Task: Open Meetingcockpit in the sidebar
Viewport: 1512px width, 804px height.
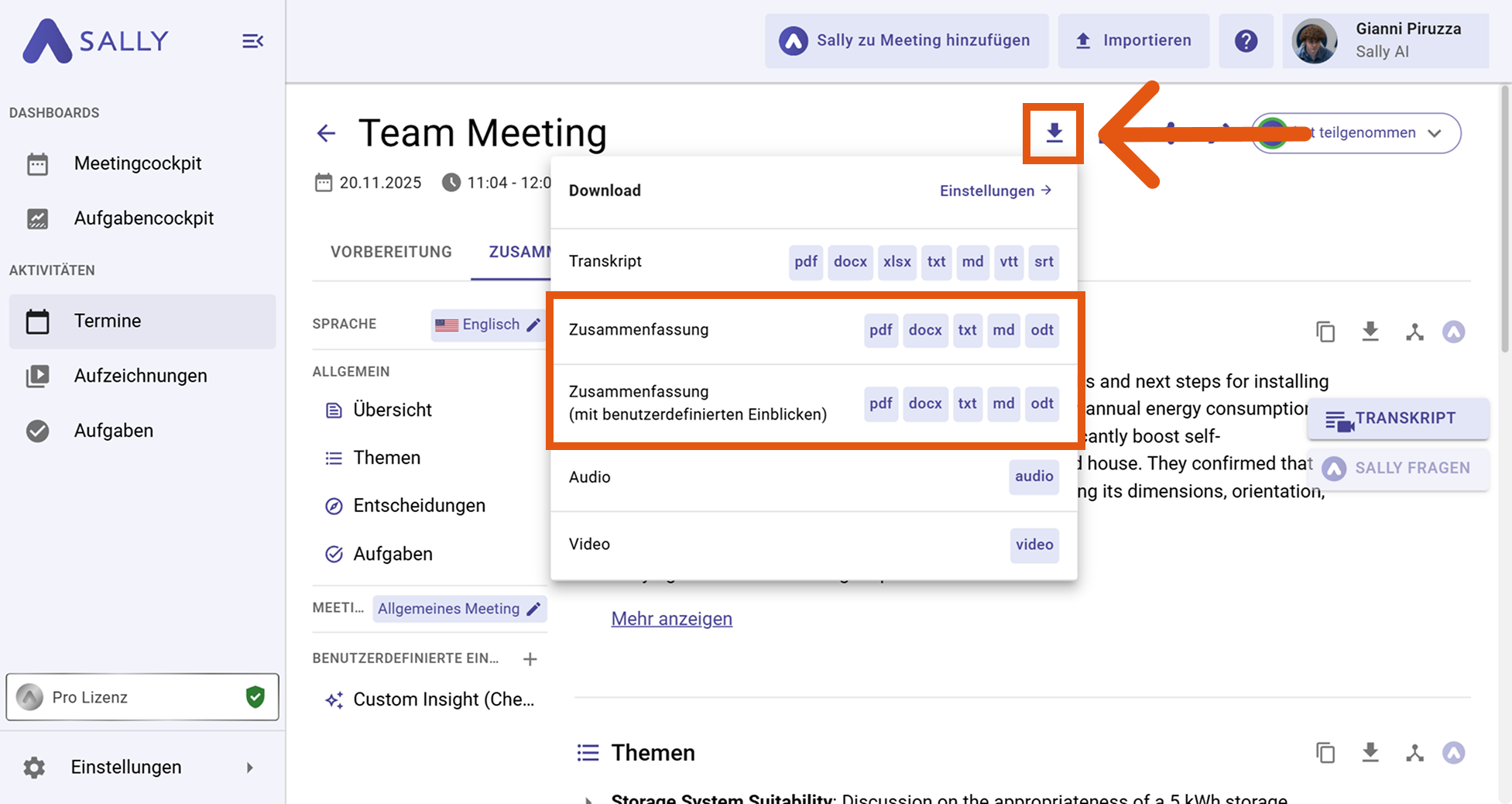Action: click(138, 163)
